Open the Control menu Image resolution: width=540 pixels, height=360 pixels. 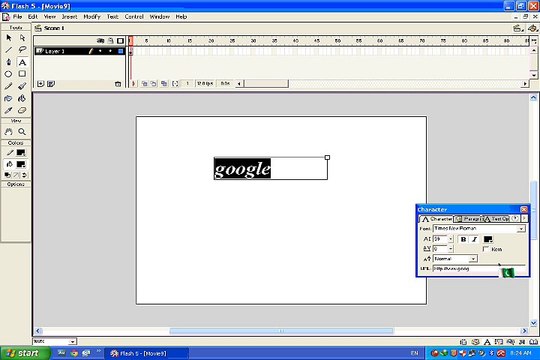pyautogui.click(x=134, y=17)
